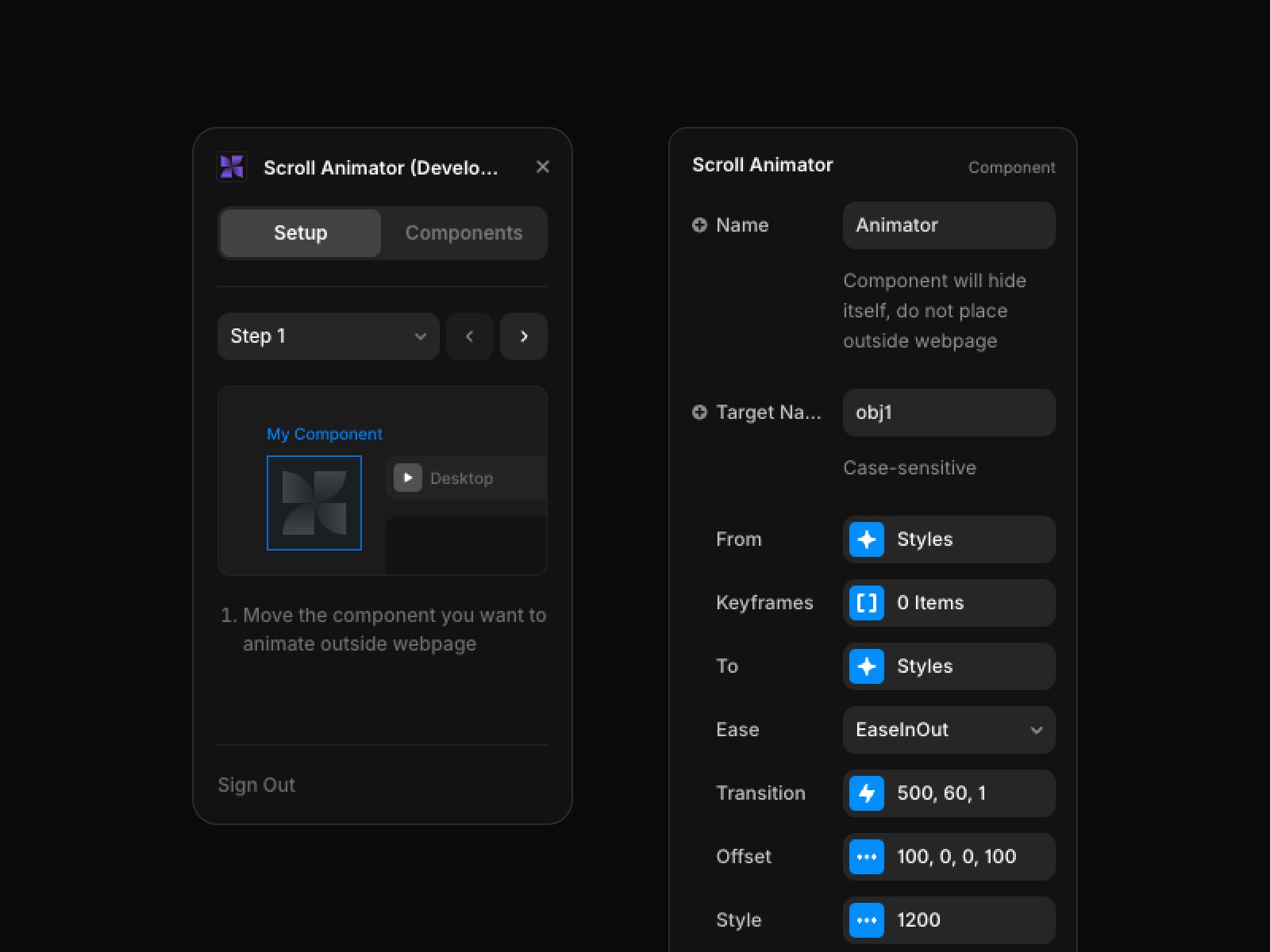
Task: Go back a step with the left chevron
Action: [x=470, y=336]
